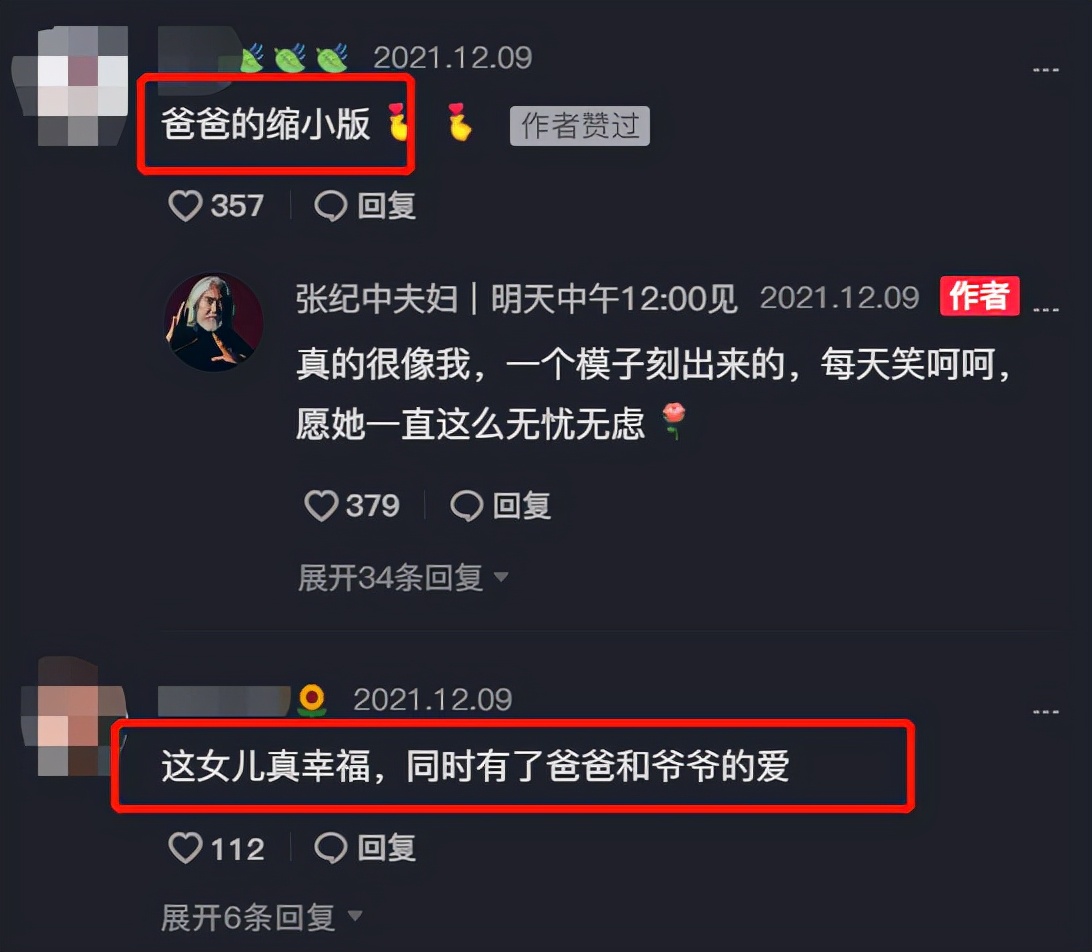Click reply bubble icon under 357-like comment

[x=331, y=206]
